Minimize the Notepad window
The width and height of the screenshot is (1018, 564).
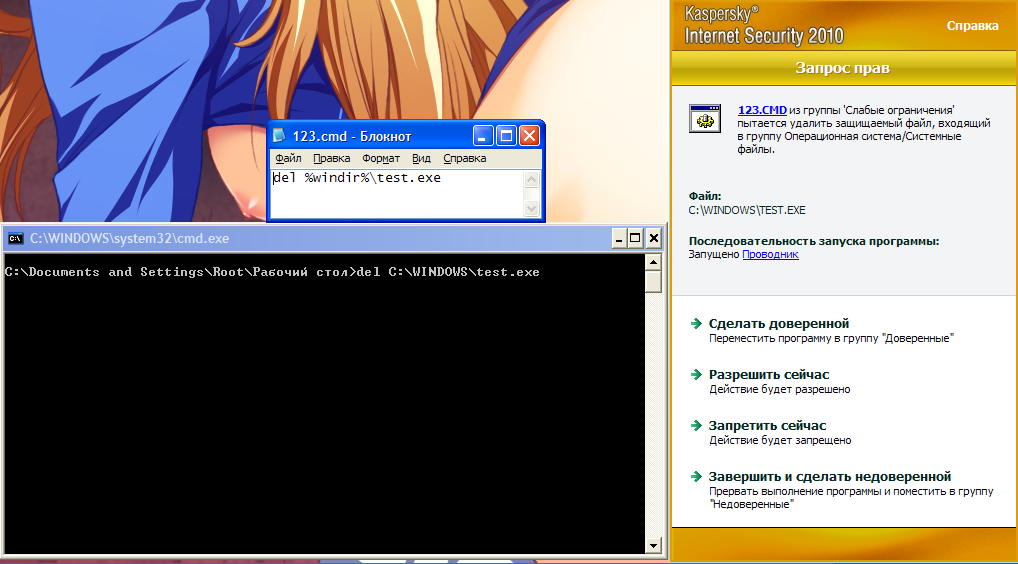(x=483, y=136)
